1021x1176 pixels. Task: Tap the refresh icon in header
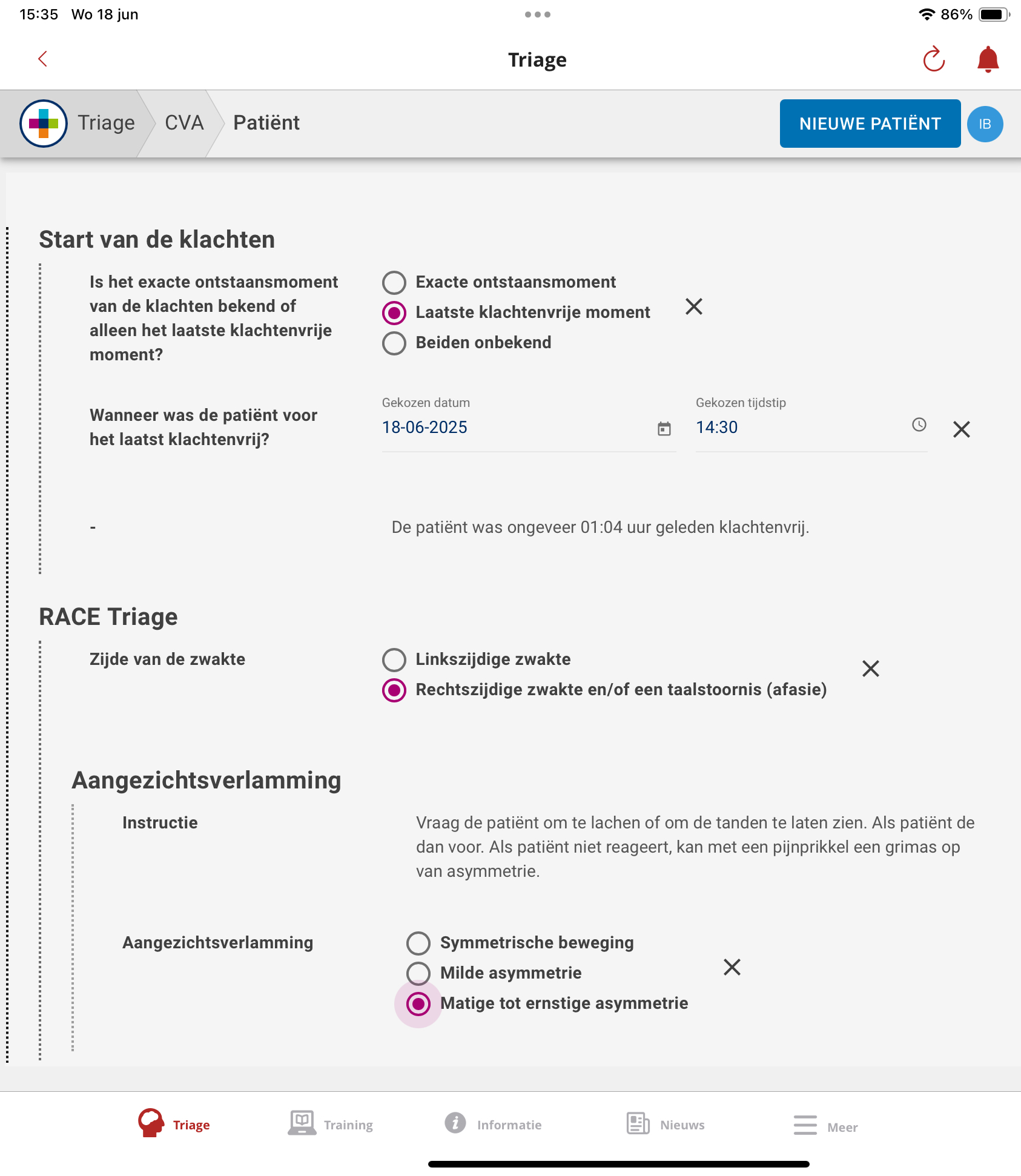[x=933, y=59]
